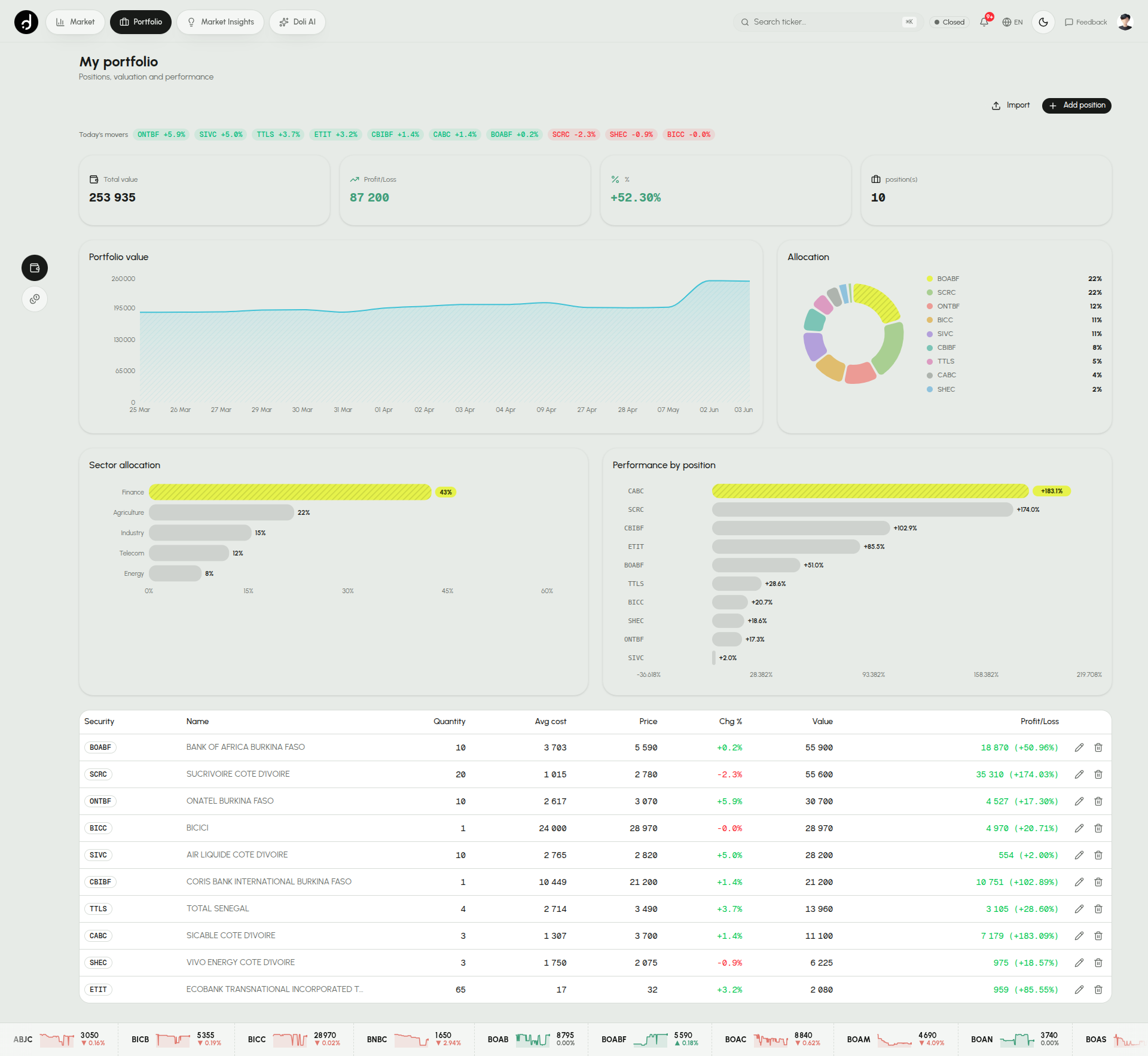Click the Finance sector bar

point(290,492)
